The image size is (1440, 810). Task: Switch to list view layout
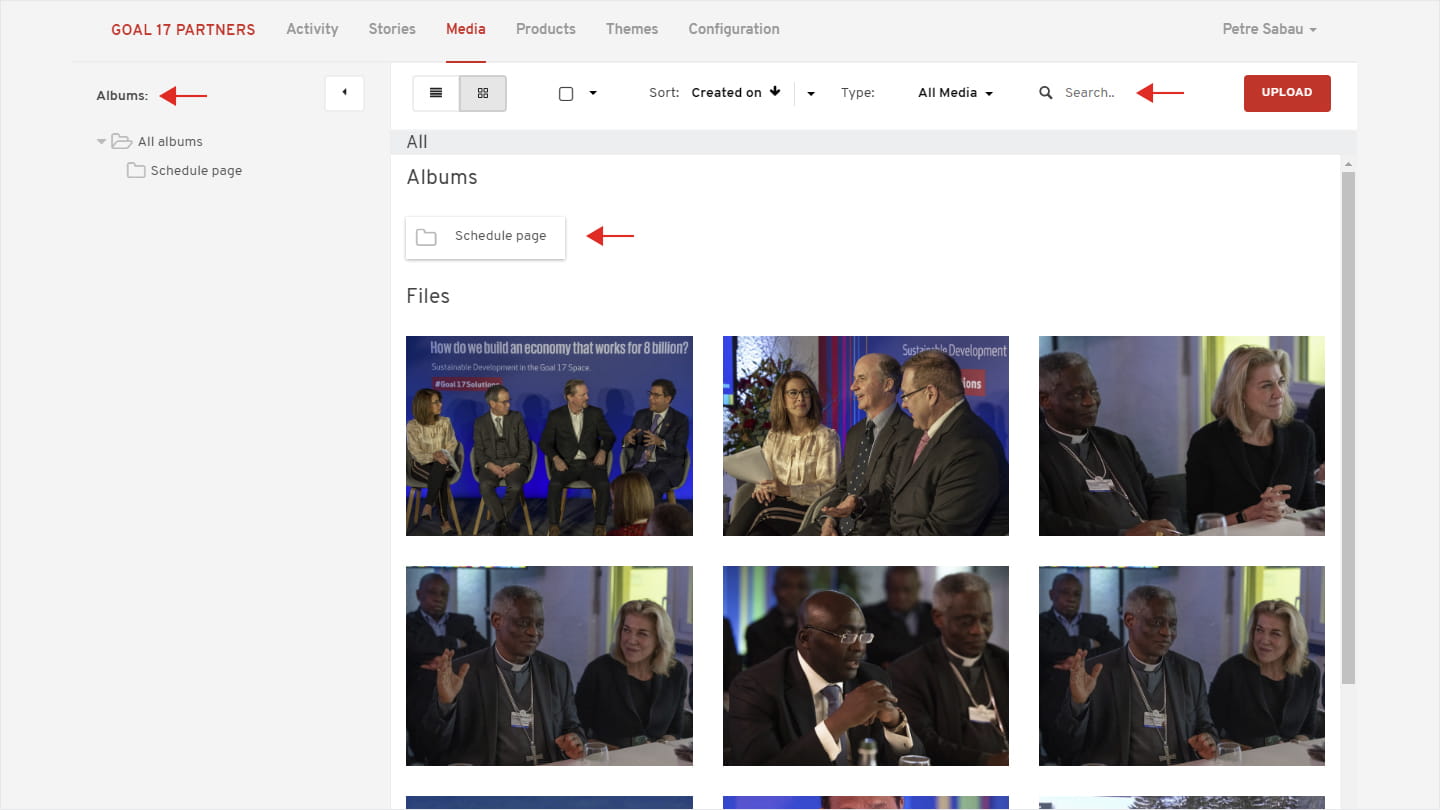click(436, 93)
